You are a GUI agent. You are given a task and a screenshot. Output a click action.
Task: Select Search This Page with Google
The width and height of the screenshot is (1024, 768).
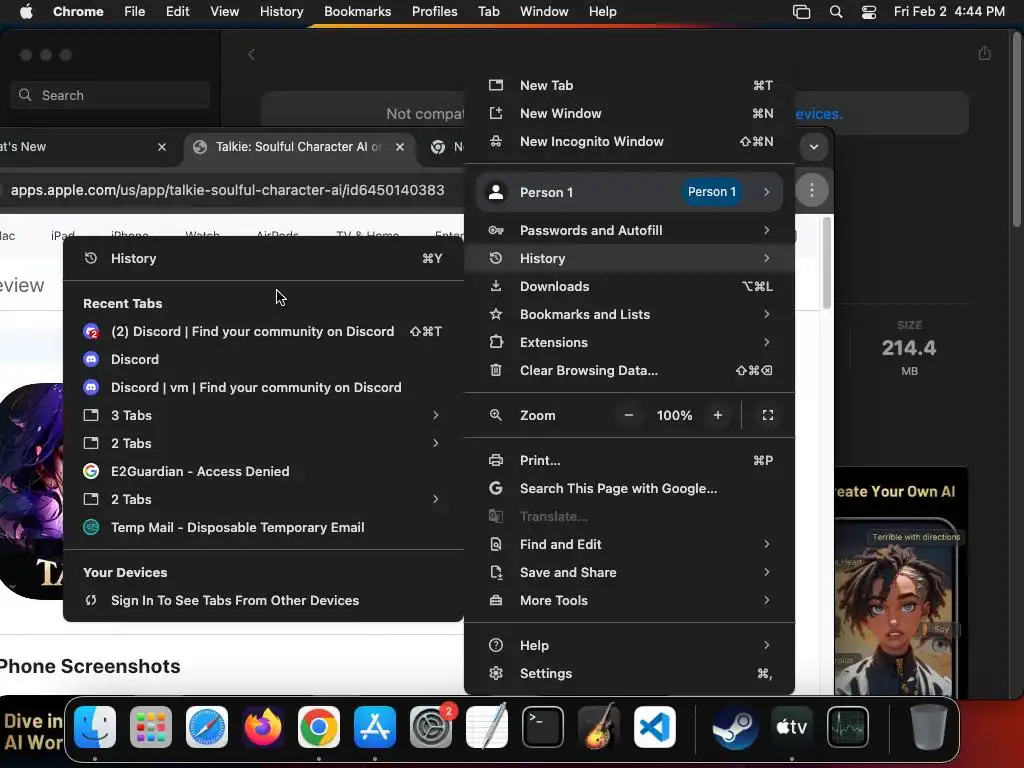coord(630,488)
